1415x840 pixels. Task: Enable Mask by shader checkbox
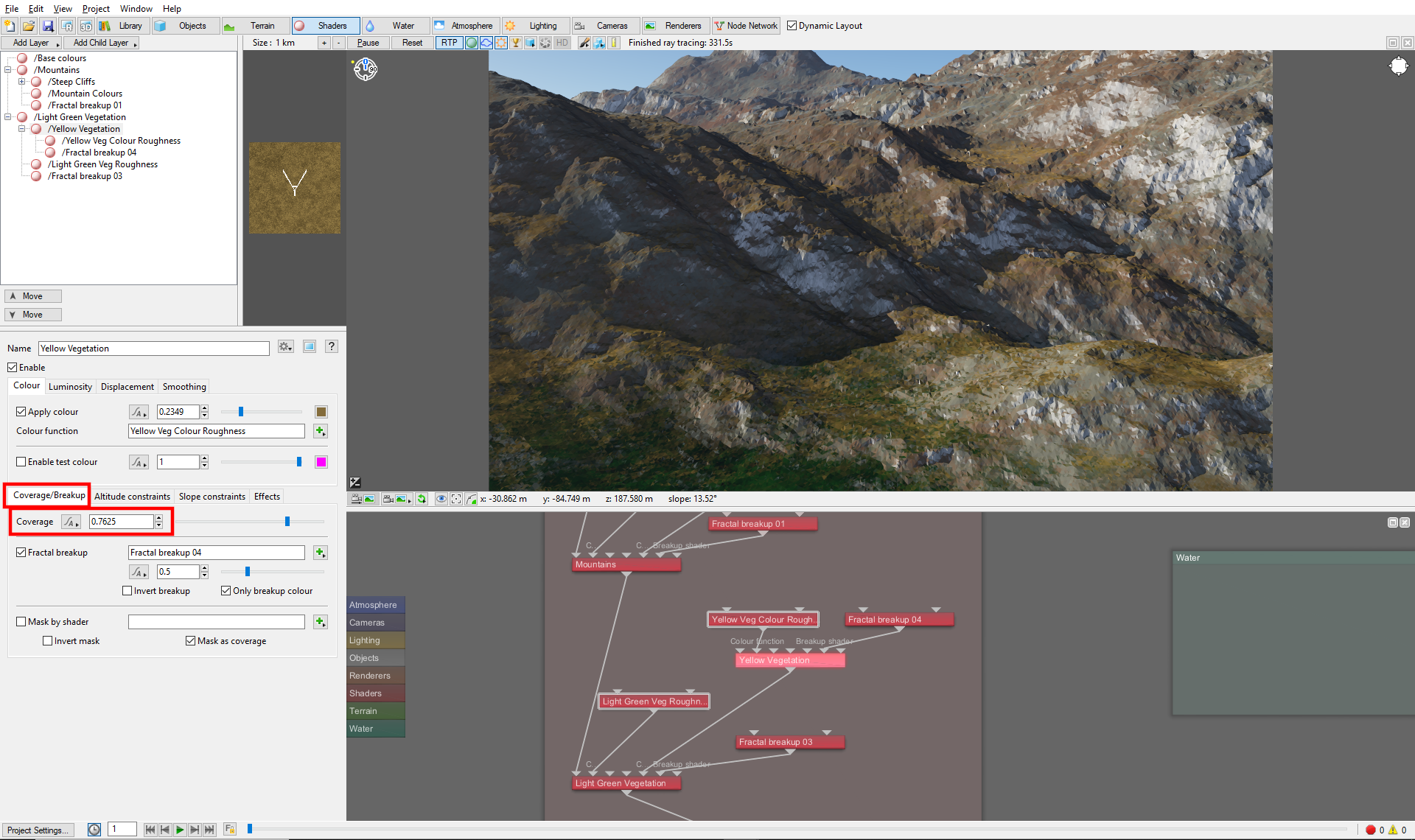(21, 622)
